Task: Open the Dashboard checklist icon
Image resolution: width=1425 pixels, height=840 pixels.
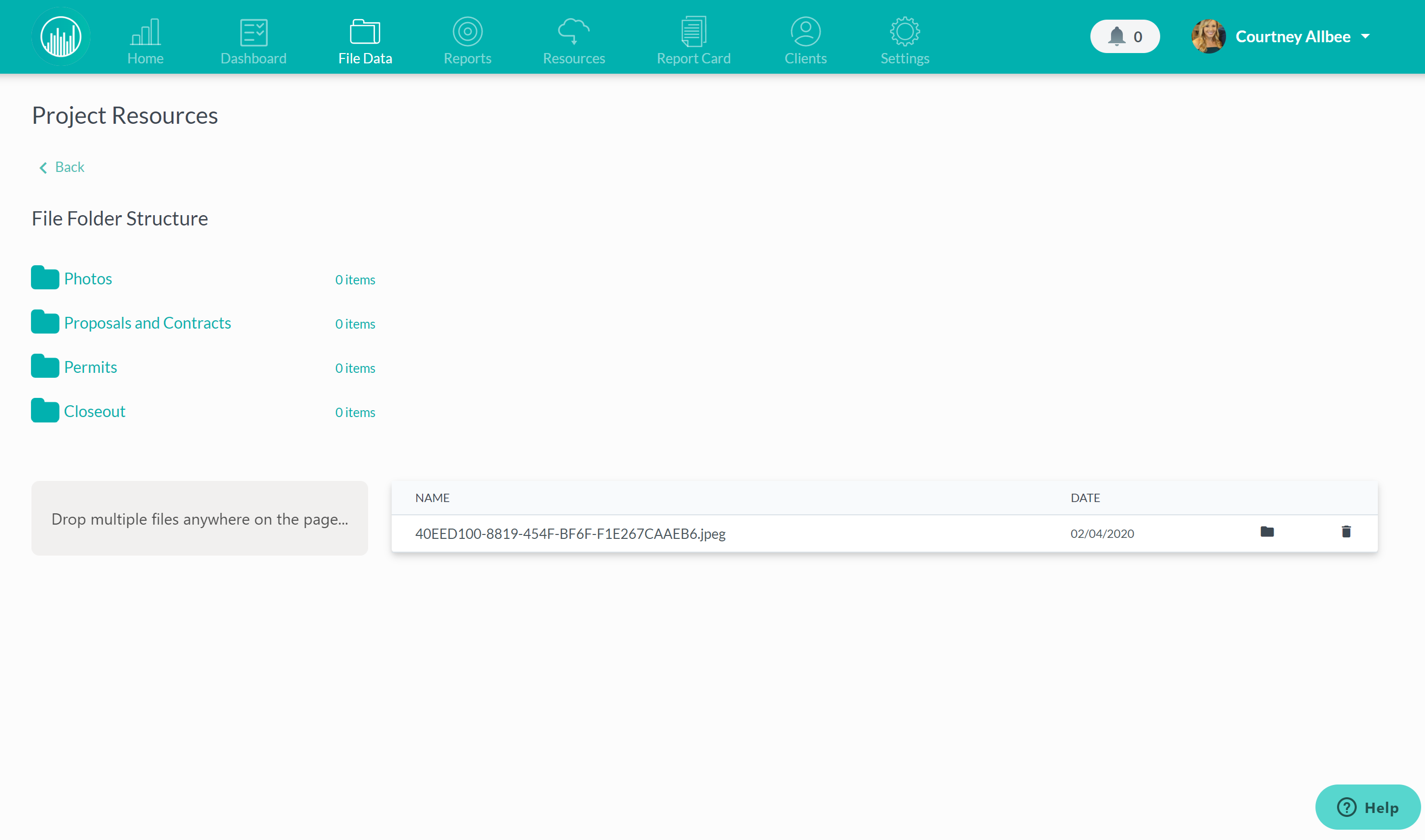Action: tap(254, 32)
